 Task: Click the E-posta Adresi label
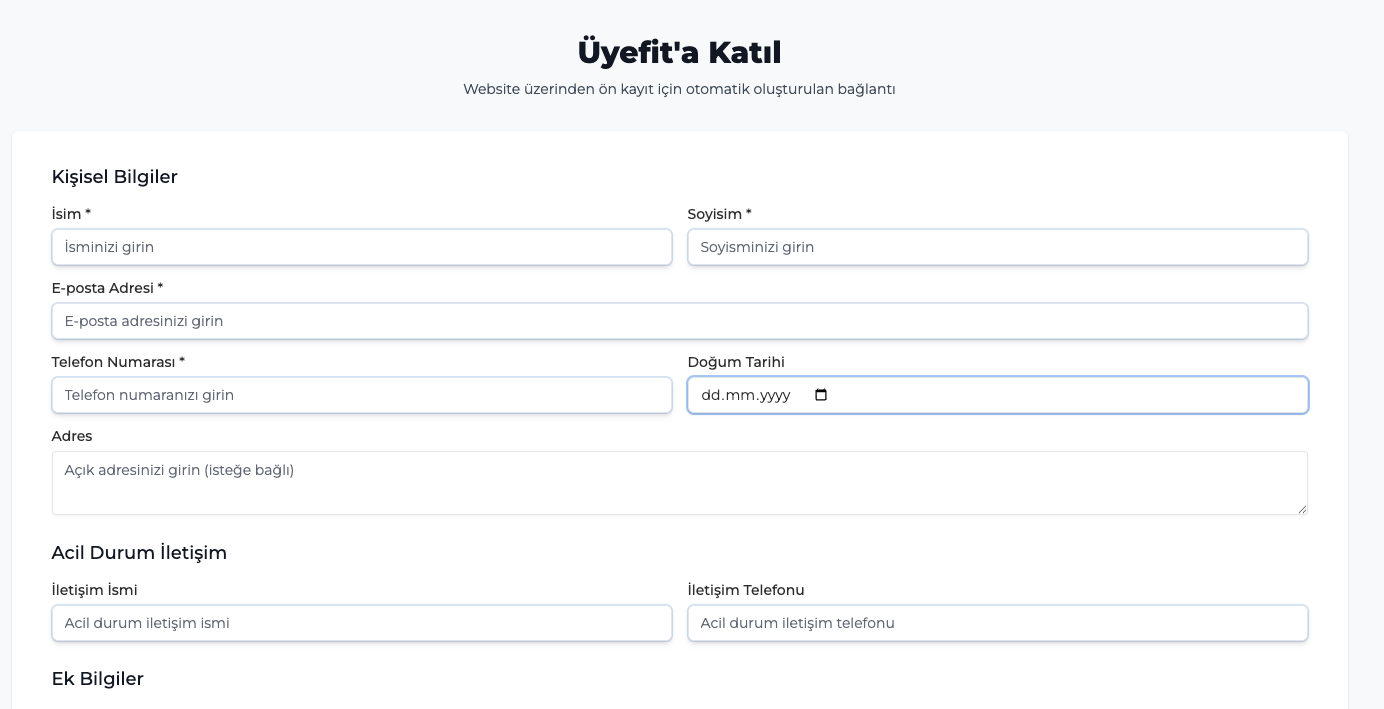[106, 288]
